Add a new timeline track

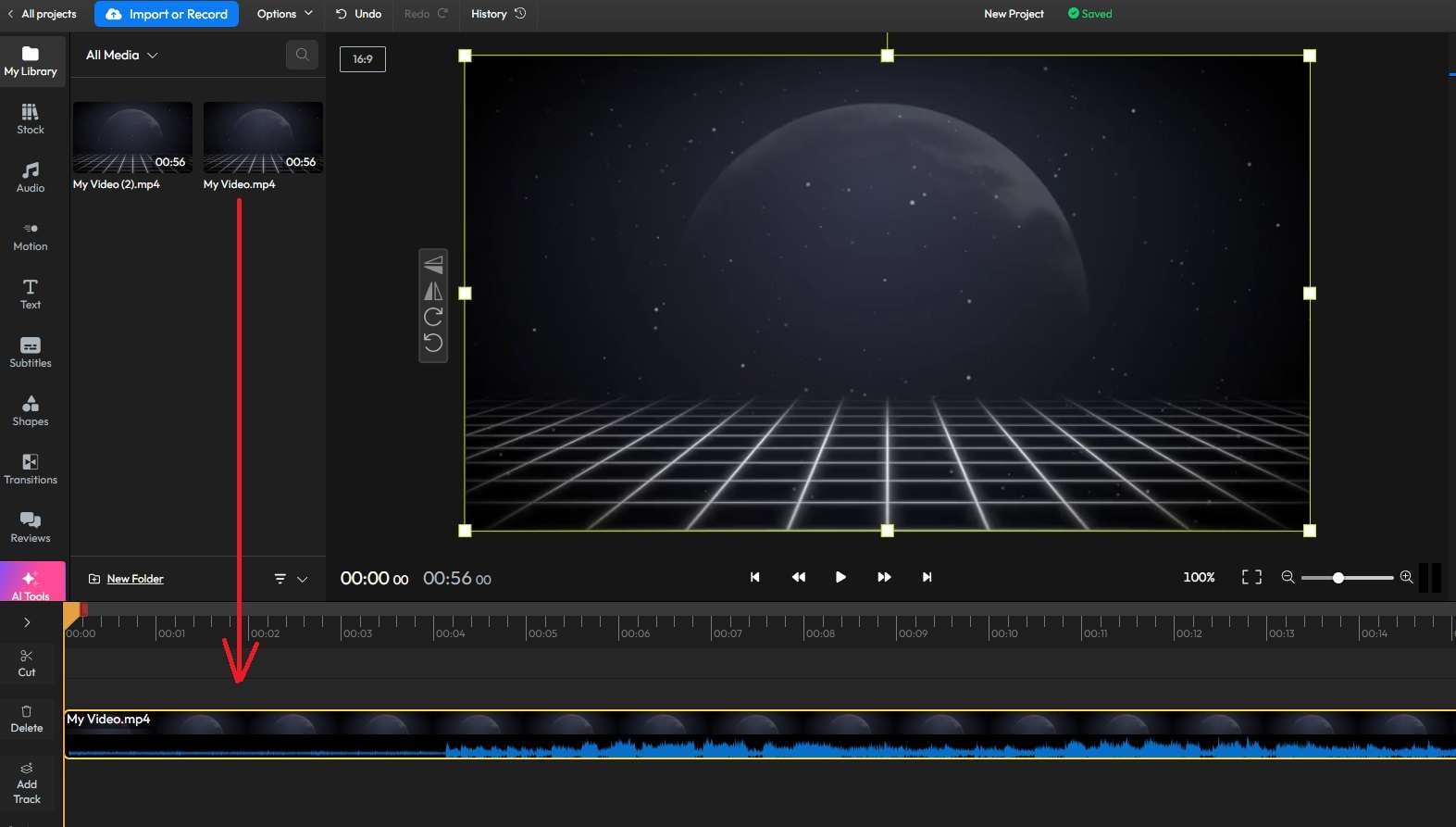pyautogui.click(x=27, y=783)
